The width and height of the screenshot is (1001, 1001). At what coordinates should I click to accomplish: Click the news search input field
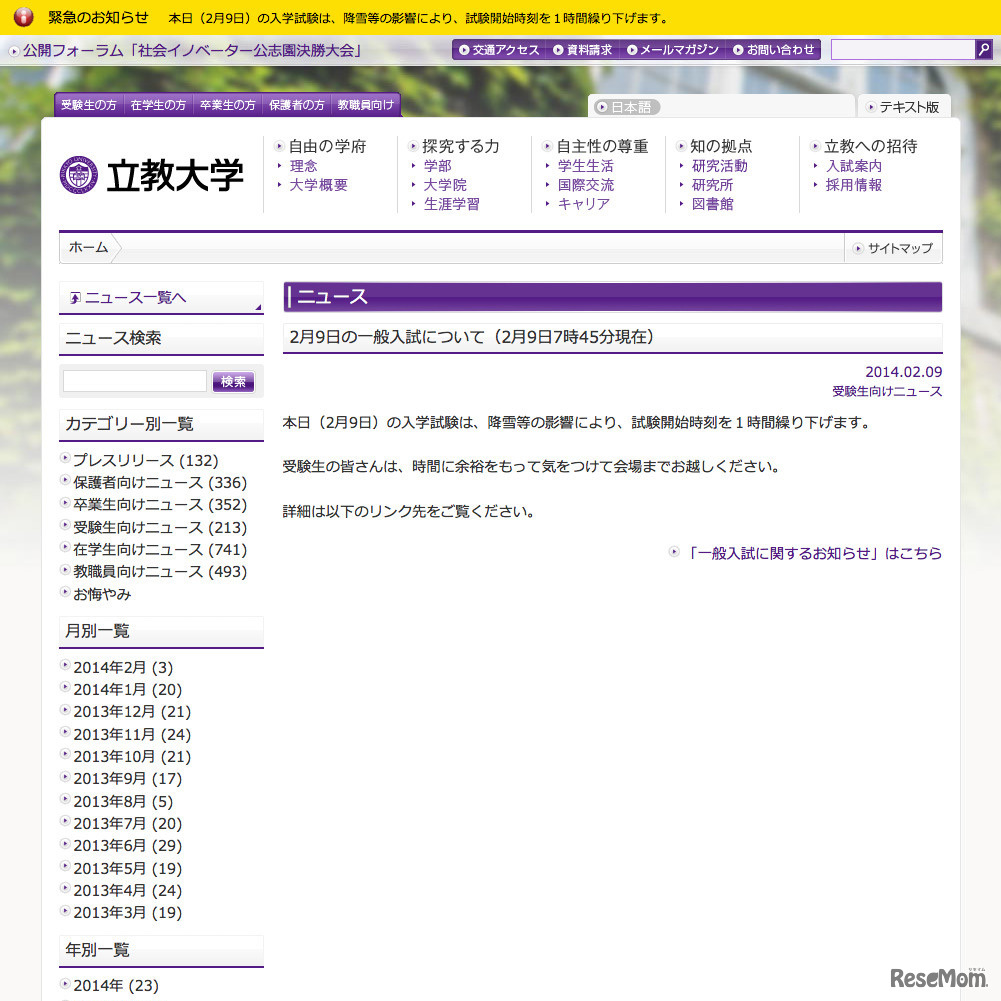point(133,381)
